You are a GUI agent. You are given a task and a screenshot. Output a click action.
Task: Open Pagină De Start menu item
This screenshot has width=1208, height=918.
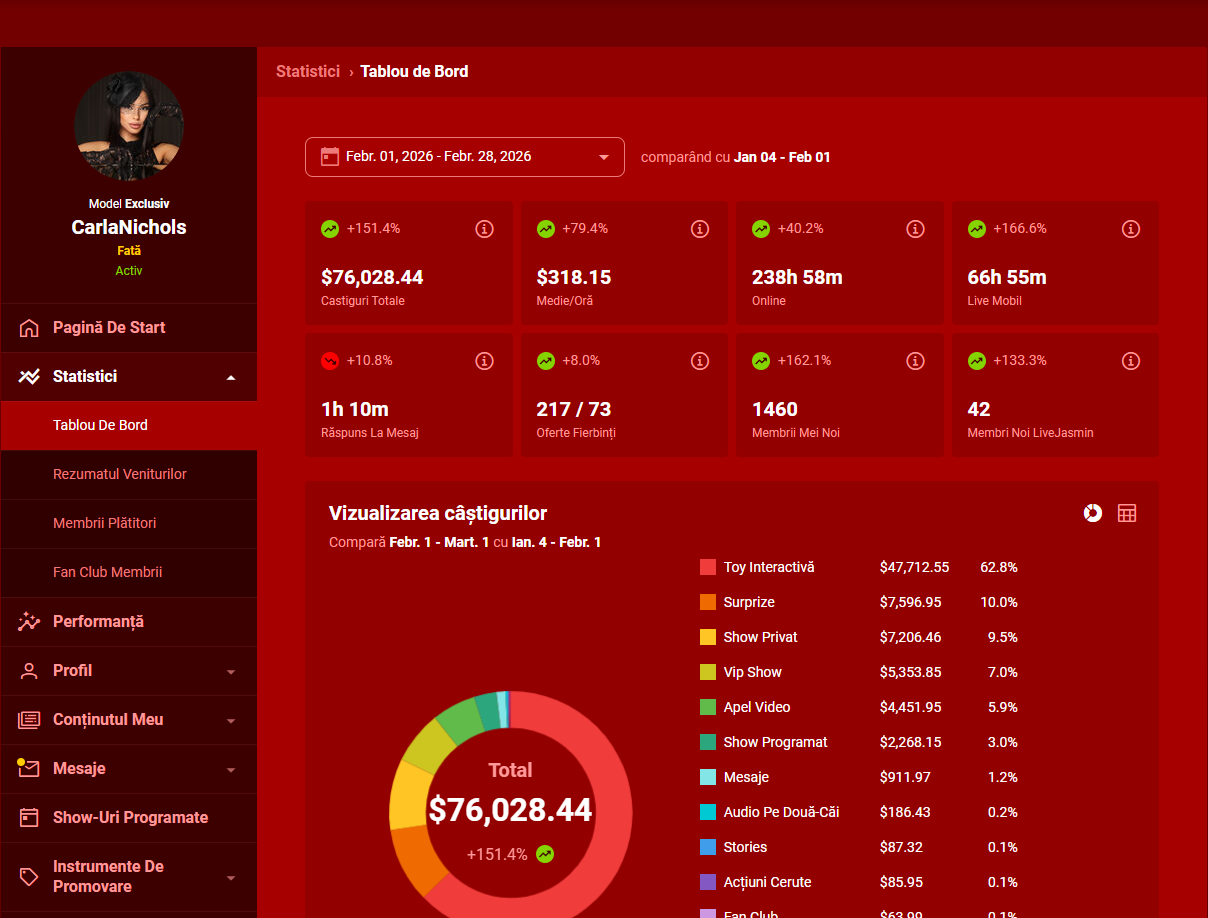coord(129,328)
